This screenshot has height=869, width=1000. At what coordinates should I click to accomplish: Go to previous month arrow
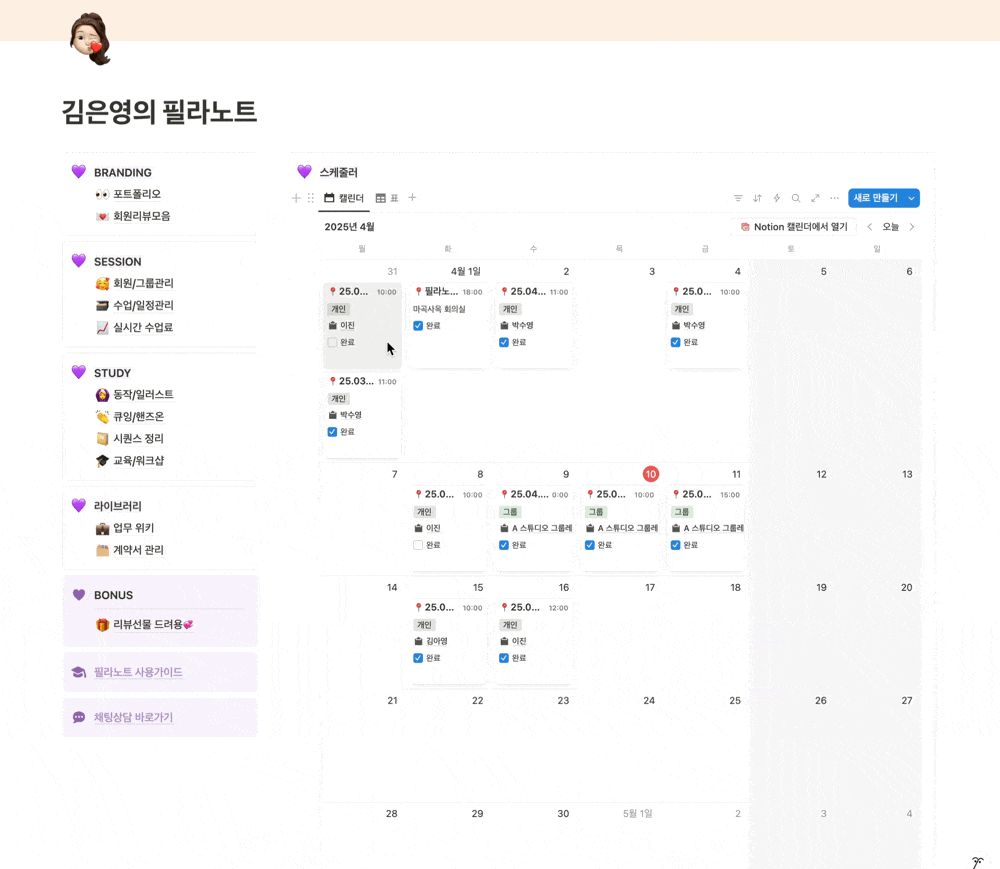[x=870, y=227]
